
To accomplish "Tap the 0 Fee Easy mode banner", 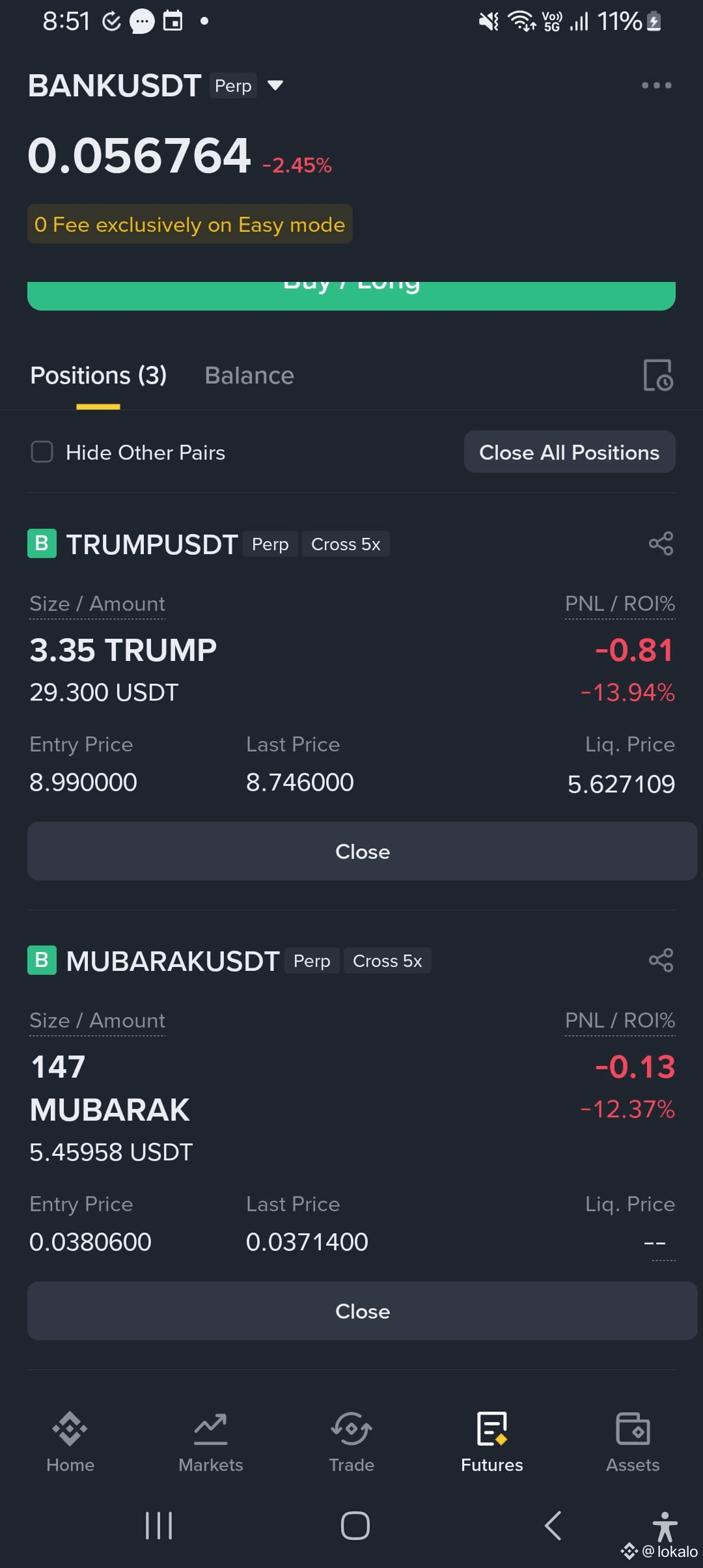I will point(190,224).
